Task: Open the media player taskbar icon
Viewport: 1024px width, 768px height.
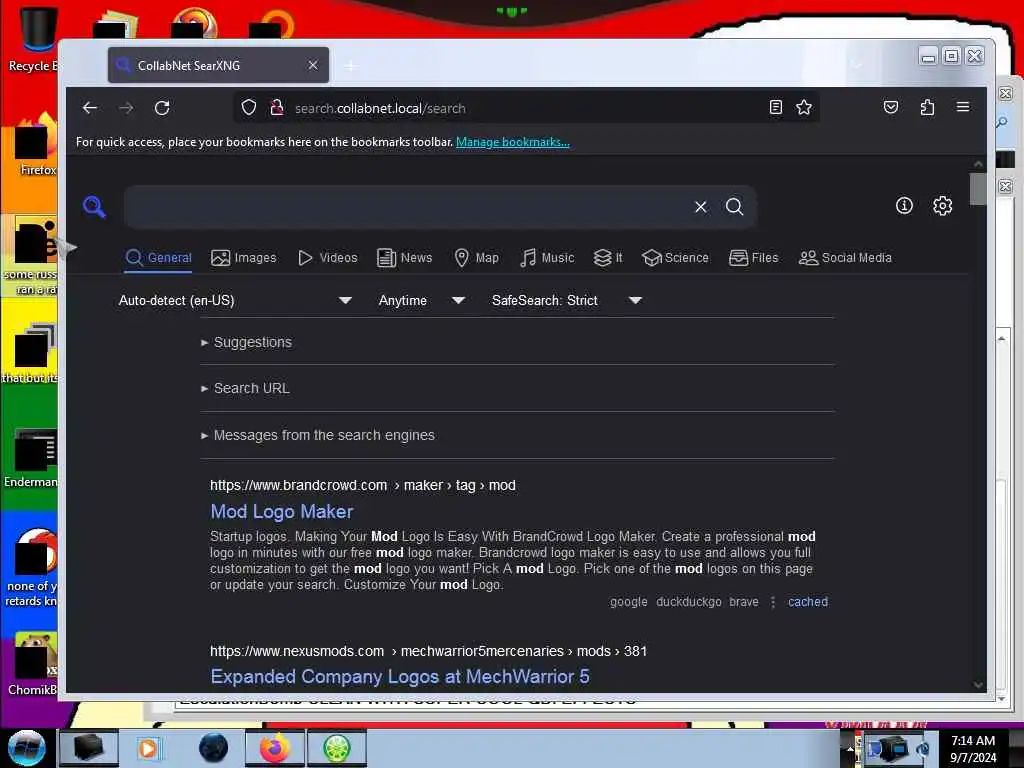Action: pyautogui.click(x=148, y=748)
